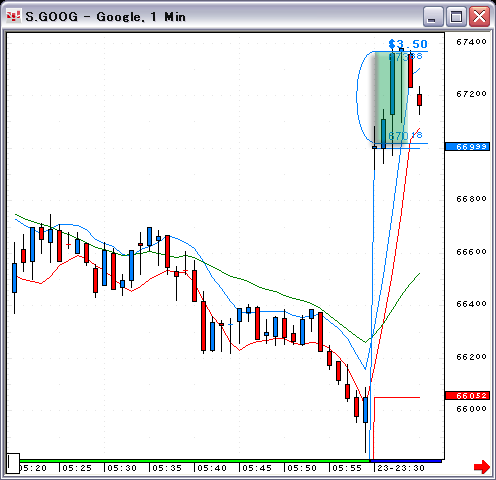Click the 23-23:30 session label

point(401,468)
